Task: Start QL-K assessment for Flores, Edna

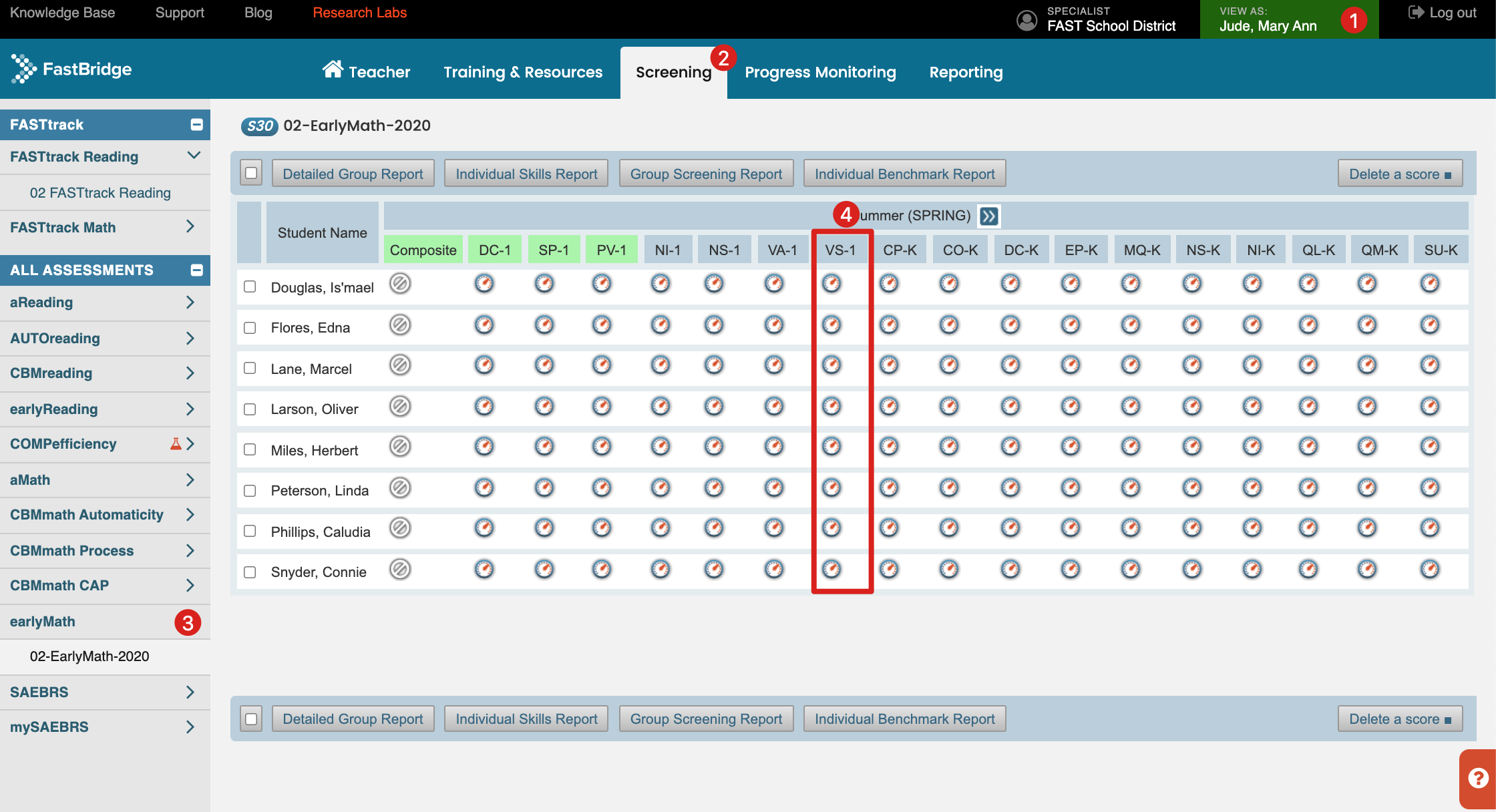Action: click(1308, 325)
